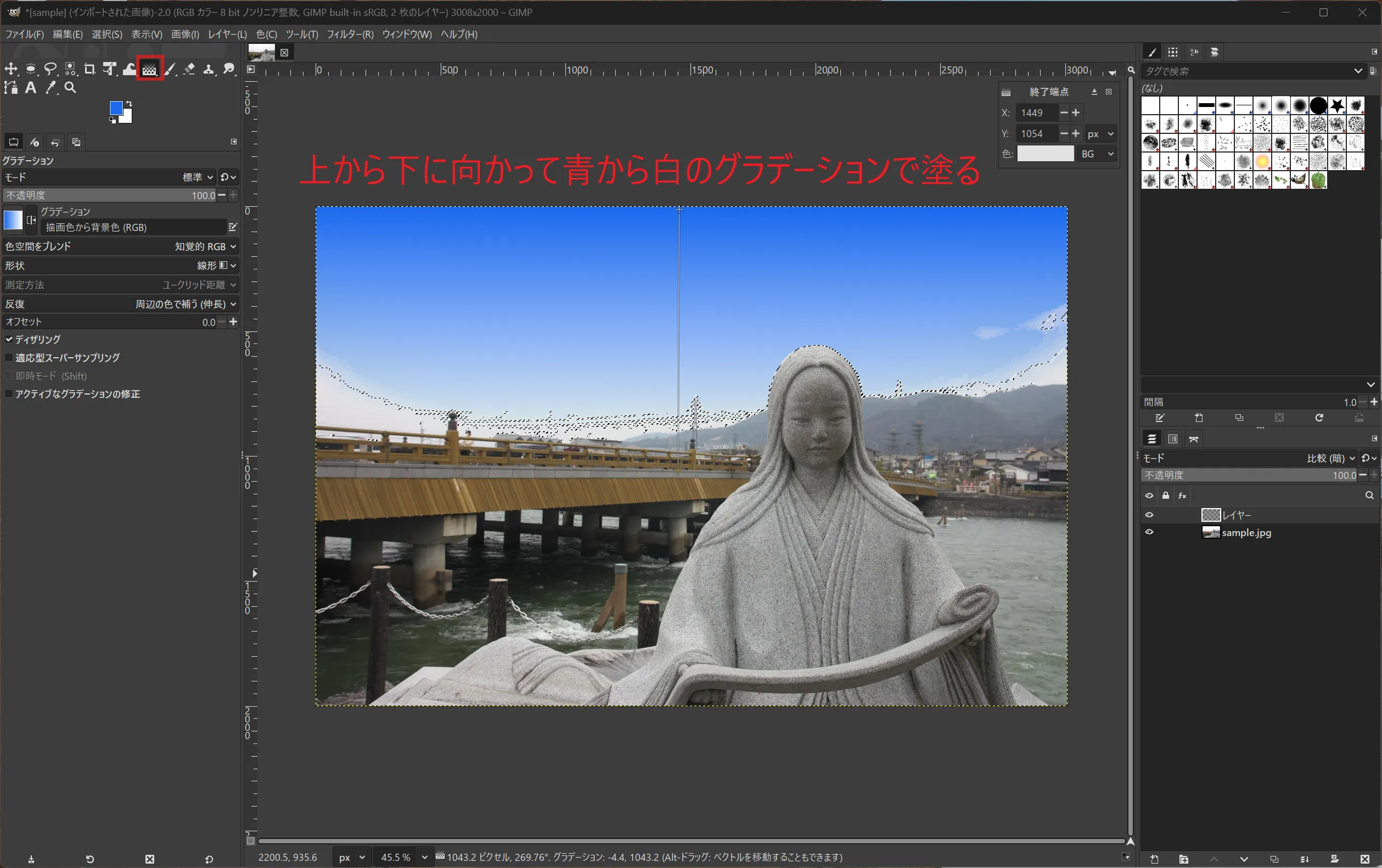
Task: Open the ファイル(F) menu
Action: [x=24, y=35]
